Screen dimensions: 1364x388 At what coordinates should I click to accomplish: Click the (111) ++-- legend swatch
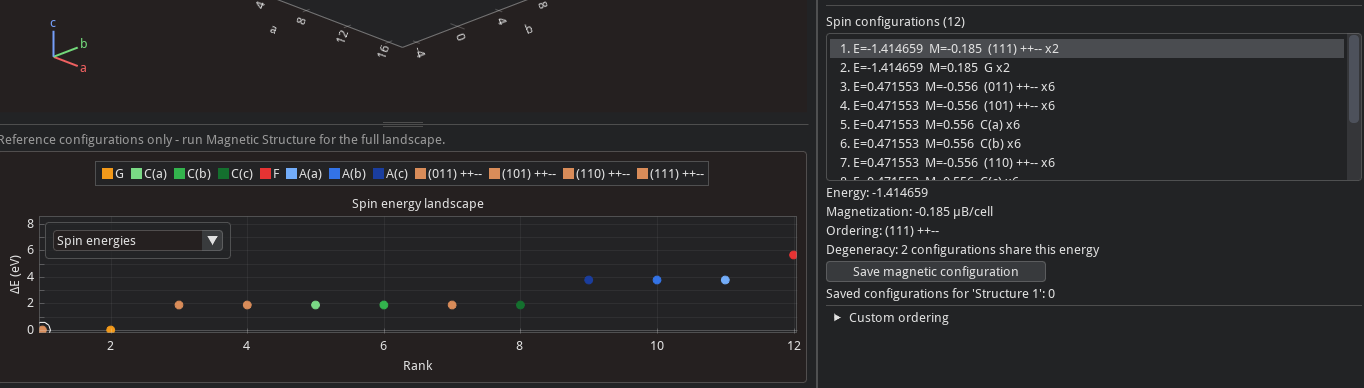(643, 174)
